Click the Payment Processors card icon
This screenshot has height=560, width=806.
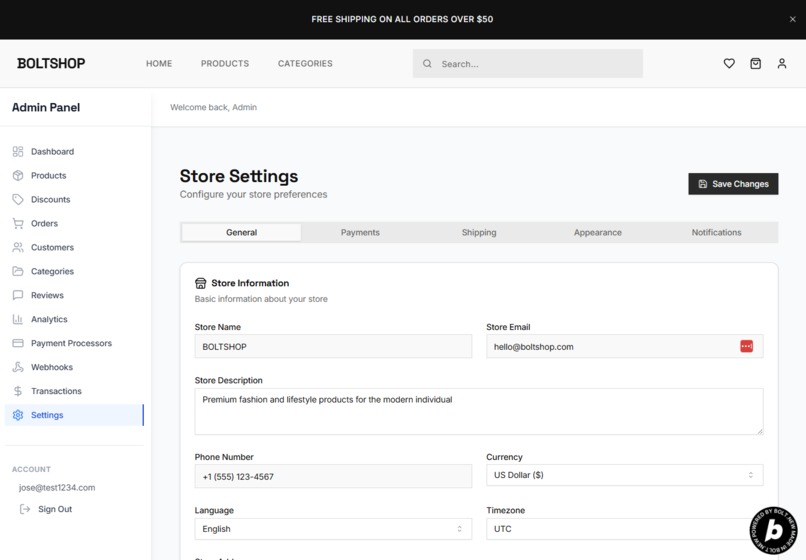tap(18, 343)
